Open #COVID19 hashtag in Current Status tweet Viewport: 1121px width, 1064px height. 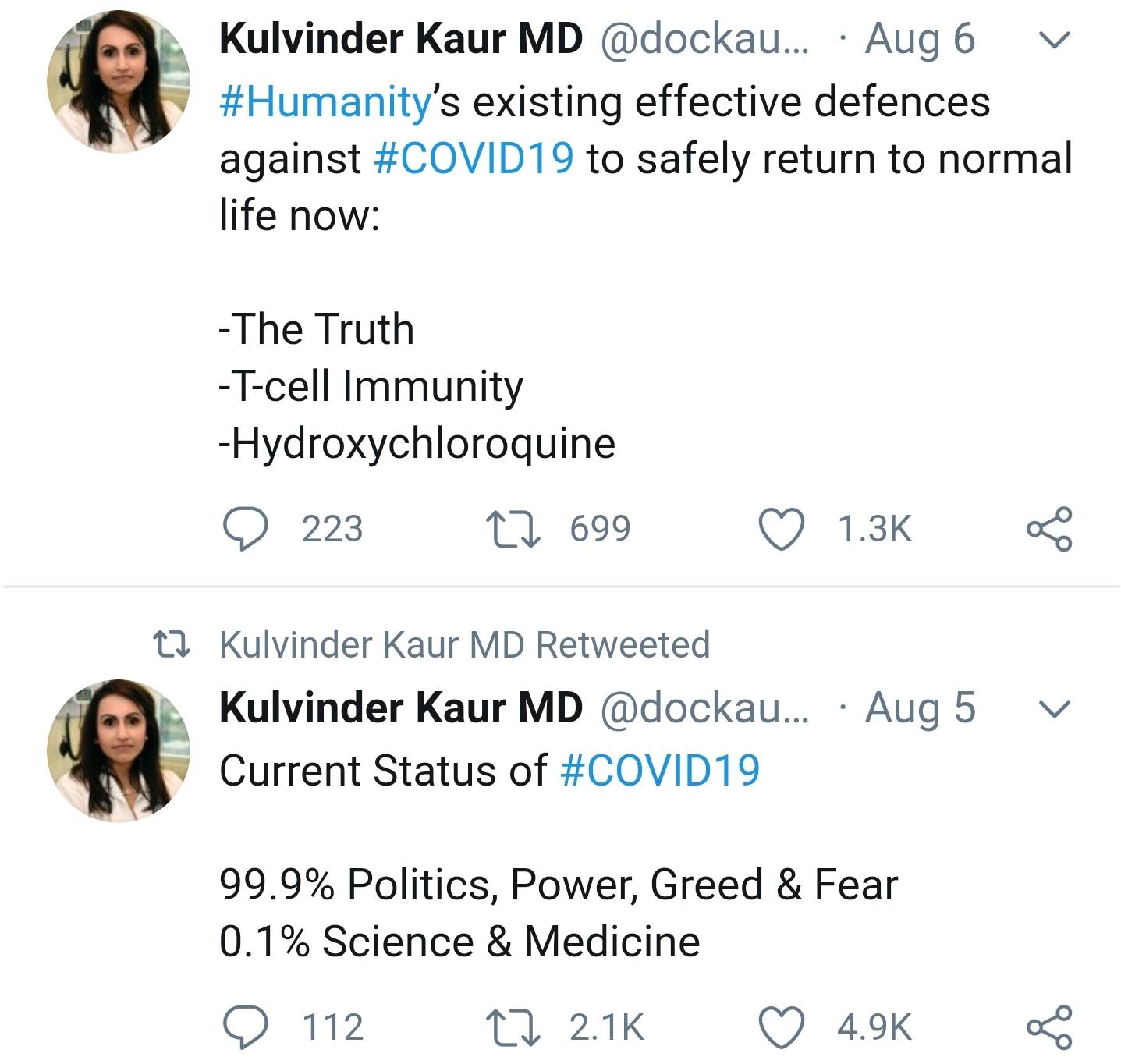tap(660, 771)
